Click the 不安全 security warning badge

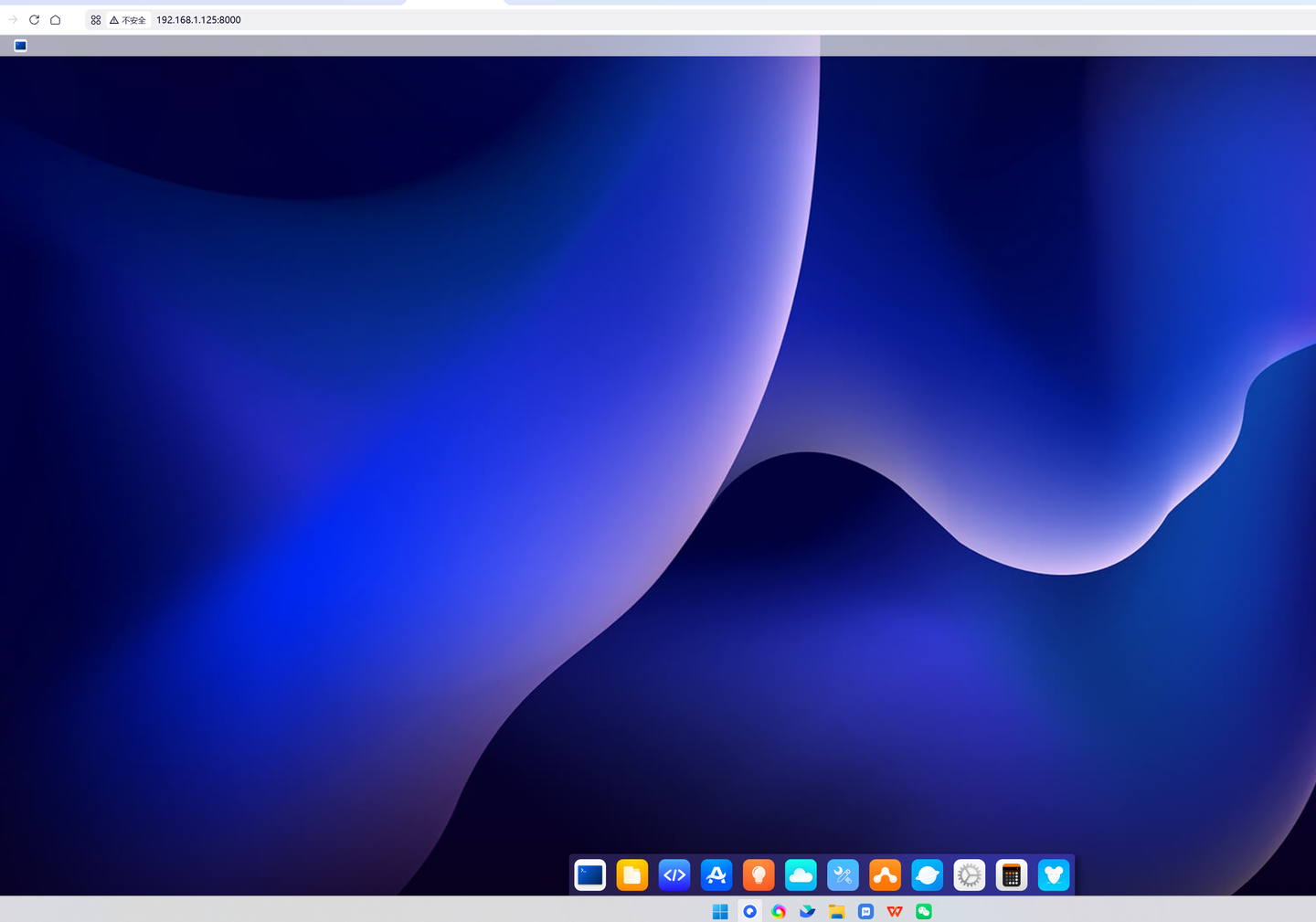tap(128, 20)
